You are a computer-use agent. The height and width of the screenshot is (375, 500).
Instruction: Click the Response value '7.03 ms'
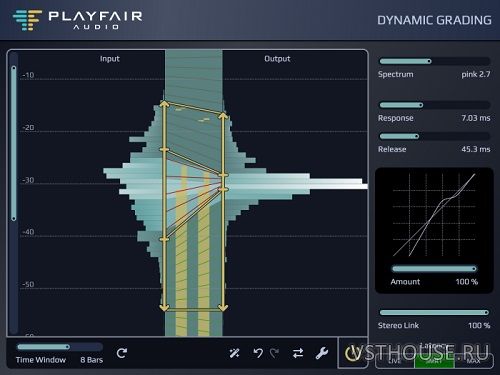point(476,118)
